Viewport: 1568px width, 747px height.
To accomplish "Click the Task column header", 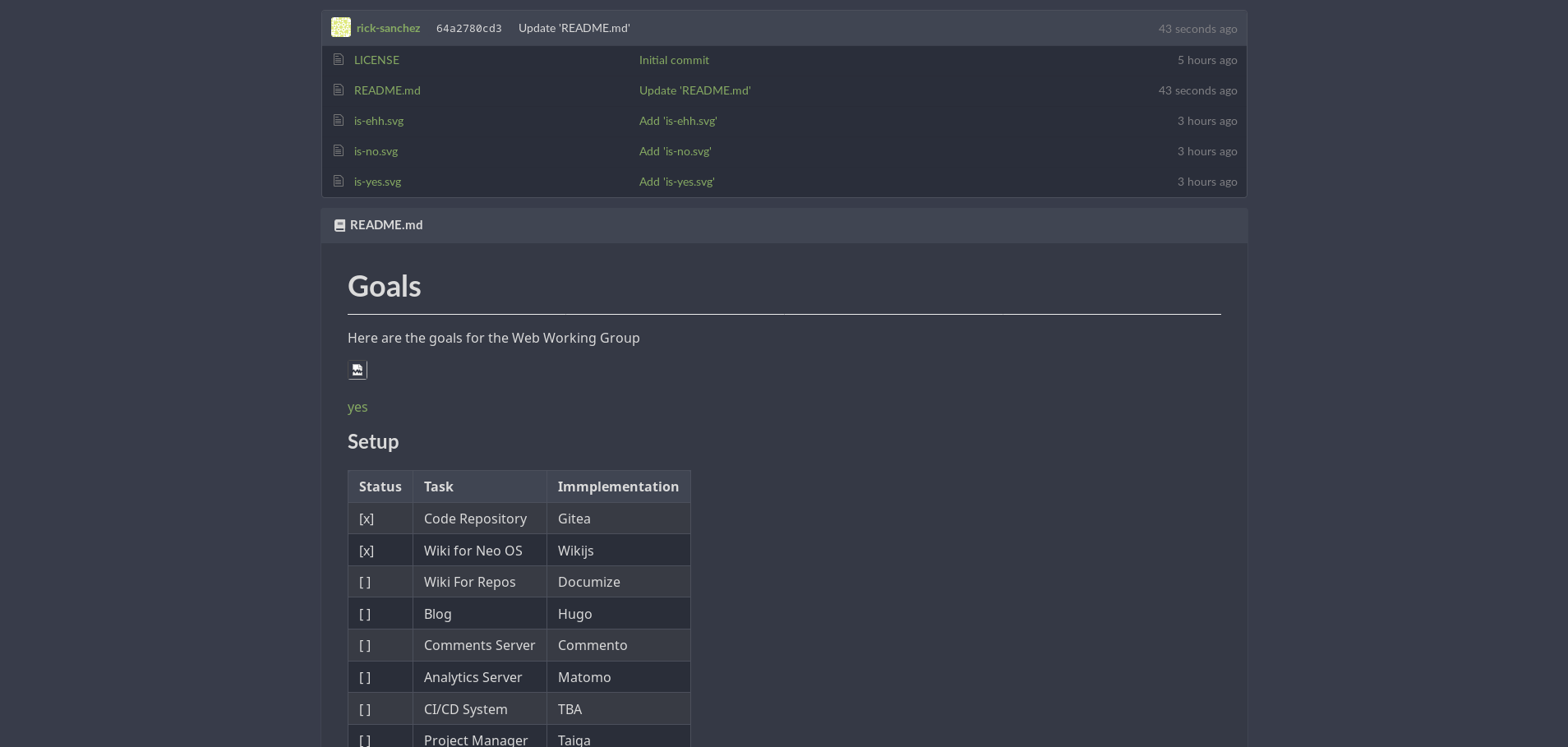I will pos(480,486).
